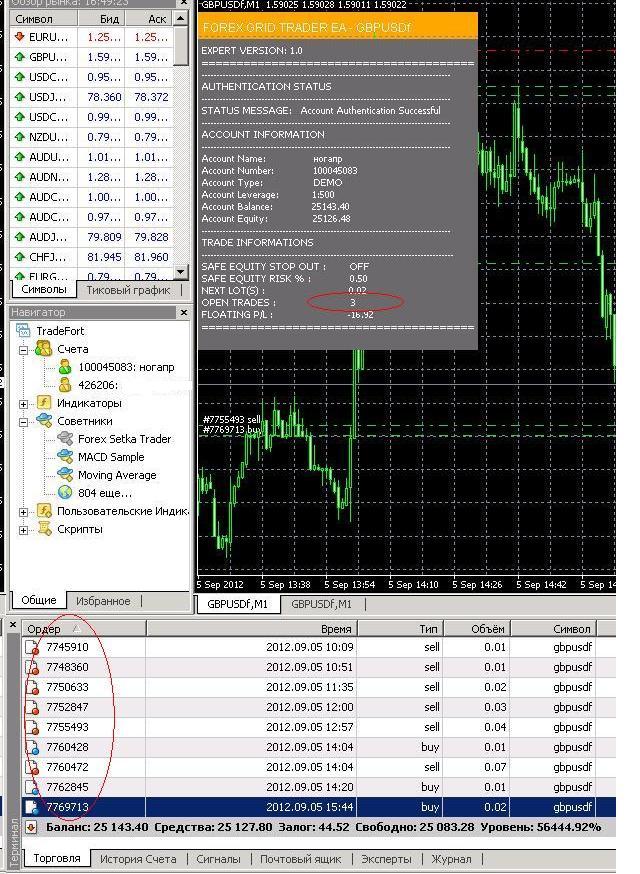The width and height of the screenshot is (640, 874).
Task: Sort by Ордер column header
Action: pos(84,629)
